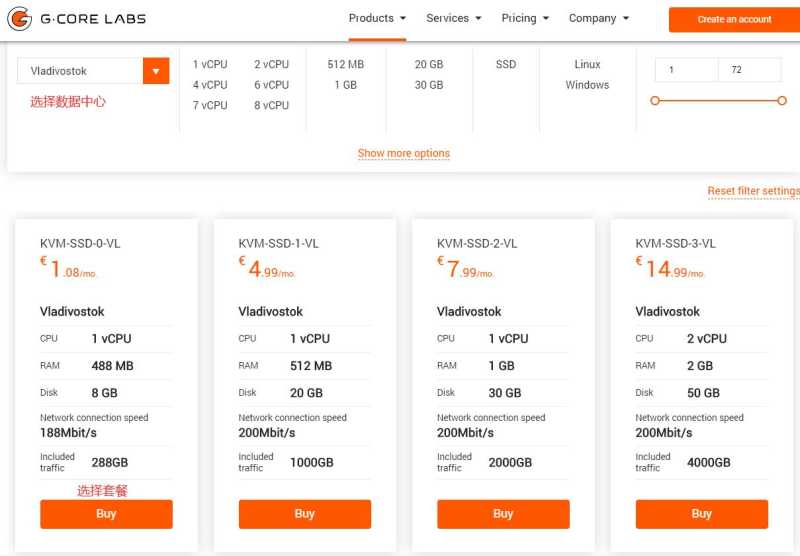Click Reset filter settings link
The width and height of the screenshot is (800, 556).
pyautogui.click(x=754, y=191)
